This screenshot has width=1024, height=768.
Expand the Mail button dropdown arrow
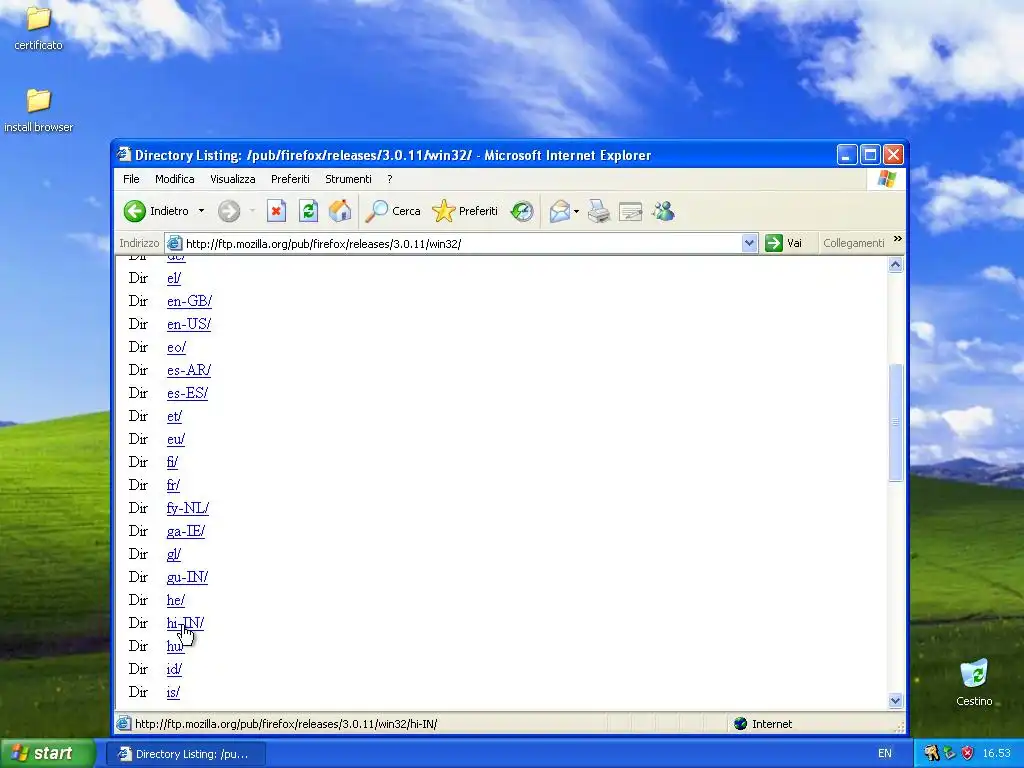point(576,211)
